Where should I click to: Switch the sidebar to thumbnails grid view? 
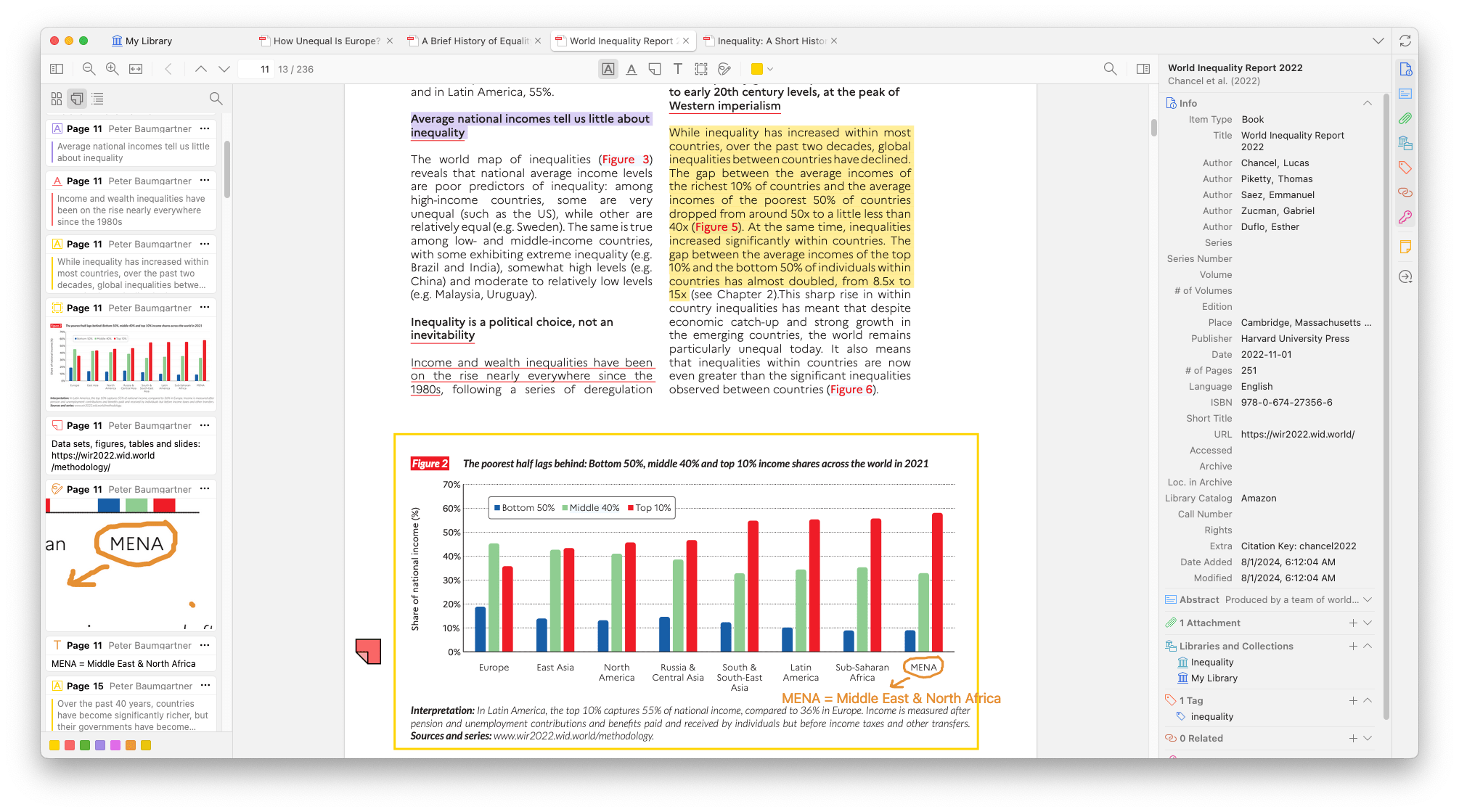[57, 99]
